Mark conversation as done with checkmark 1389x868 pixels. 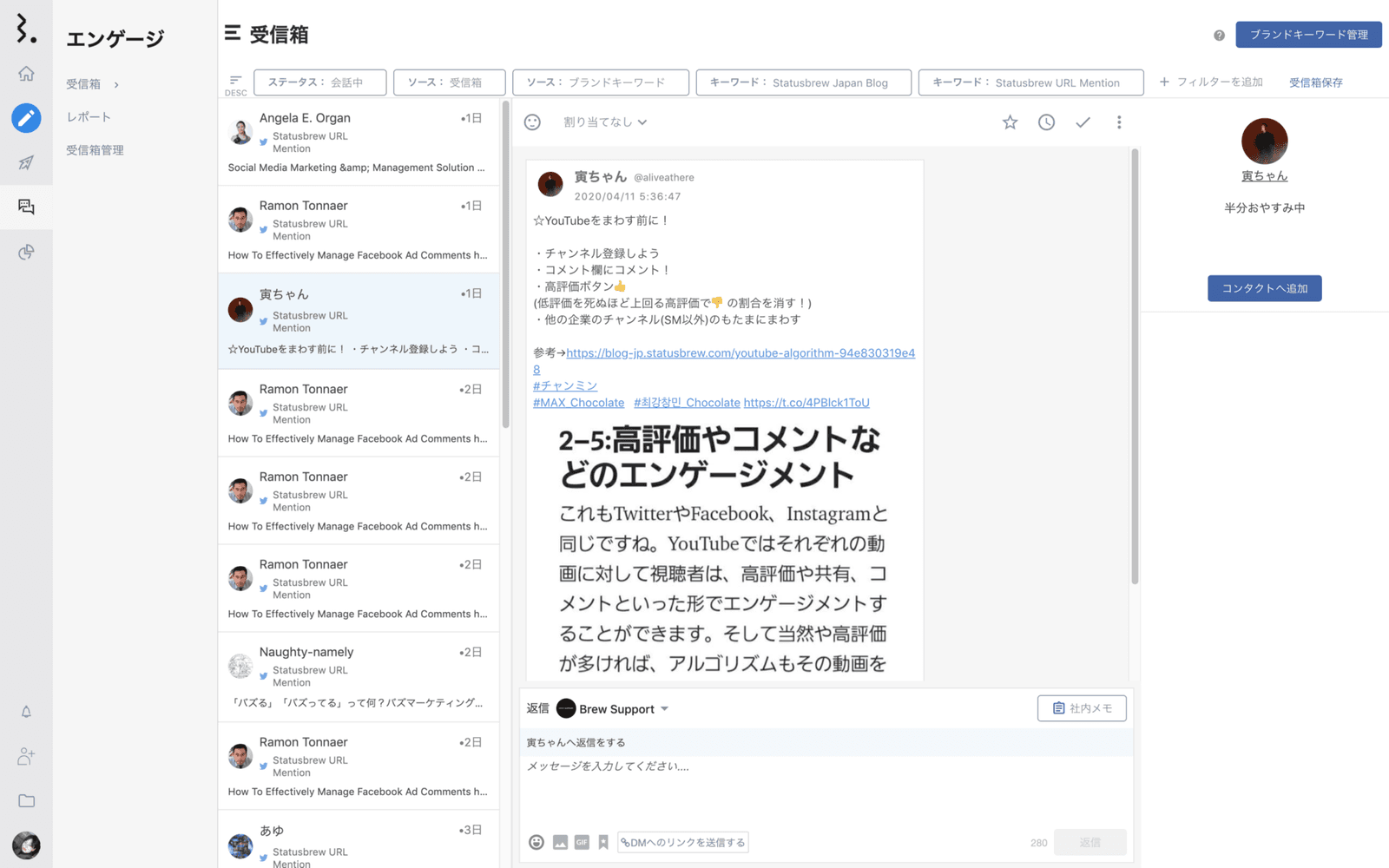click(1083, 122)
